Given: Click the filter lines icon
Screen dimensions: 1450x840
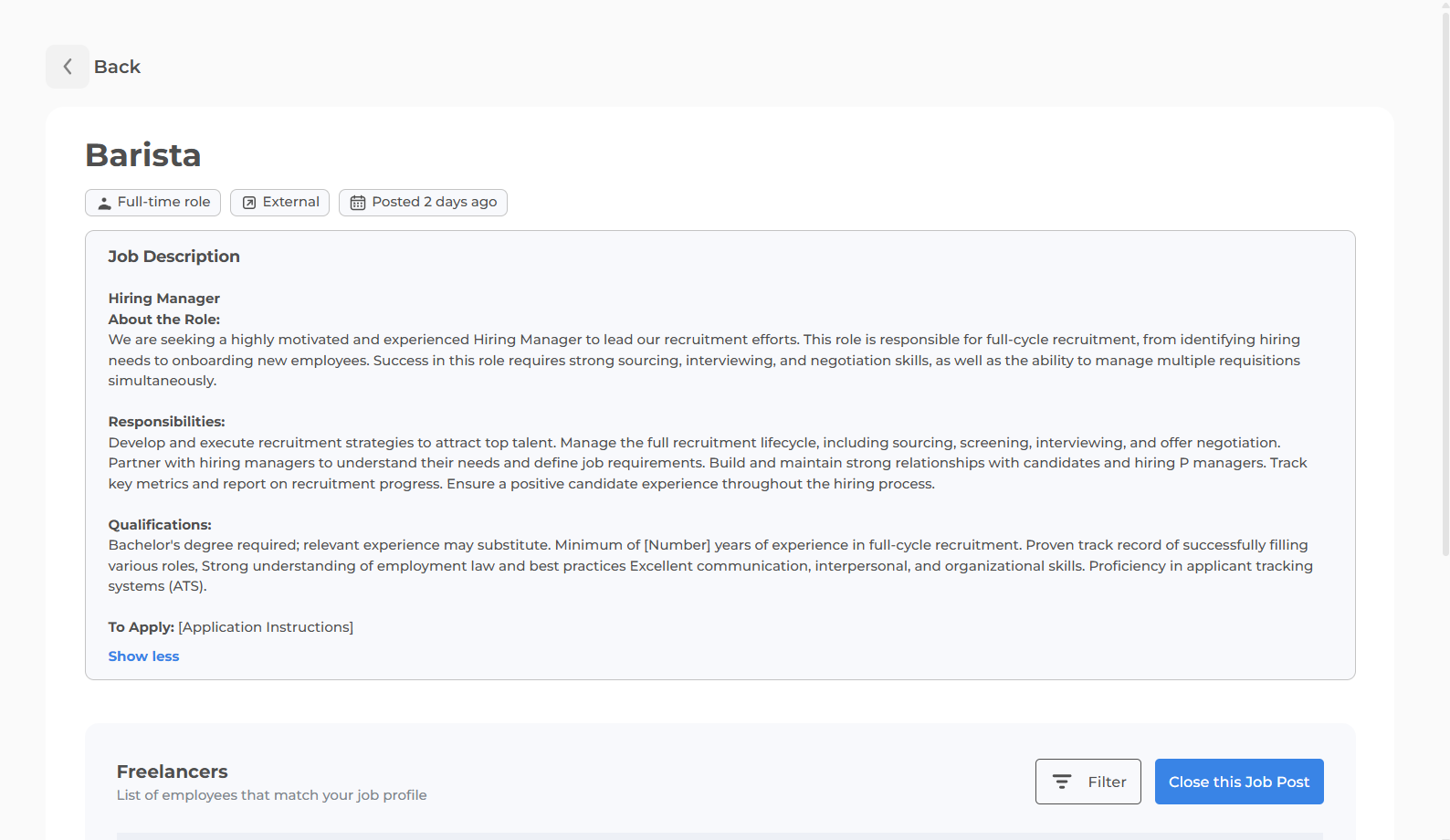Looking at the screenshot, I should tap(1062, 782).
